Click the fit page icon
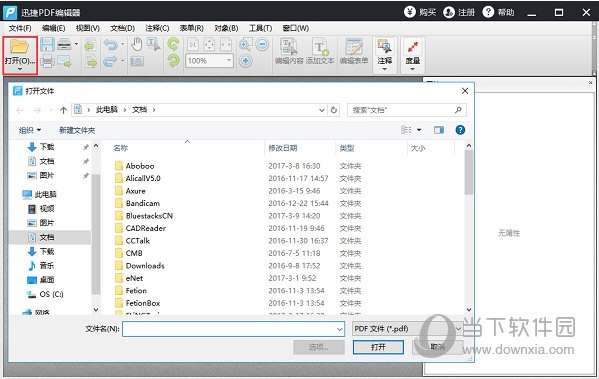 [x=209, y=45]
